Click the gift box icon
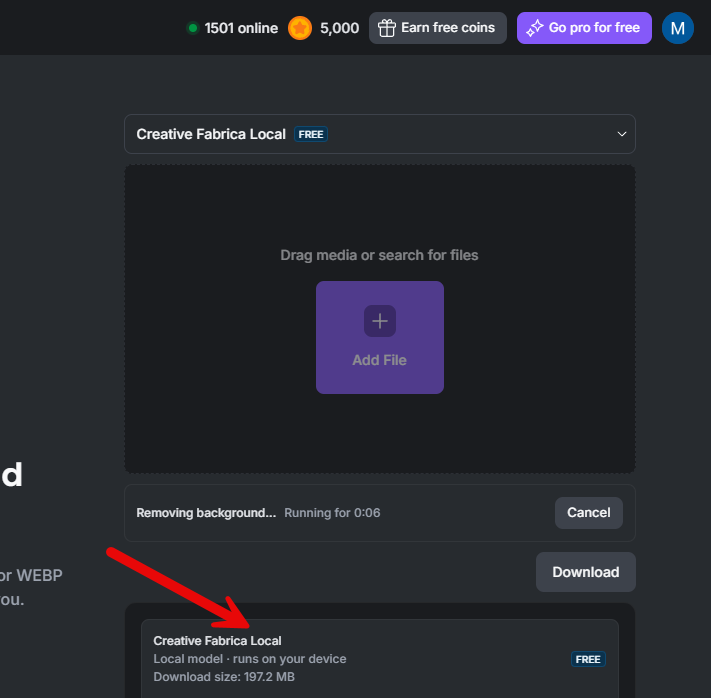The width and height of the screenshot is (711, 698). pos(387,28)
